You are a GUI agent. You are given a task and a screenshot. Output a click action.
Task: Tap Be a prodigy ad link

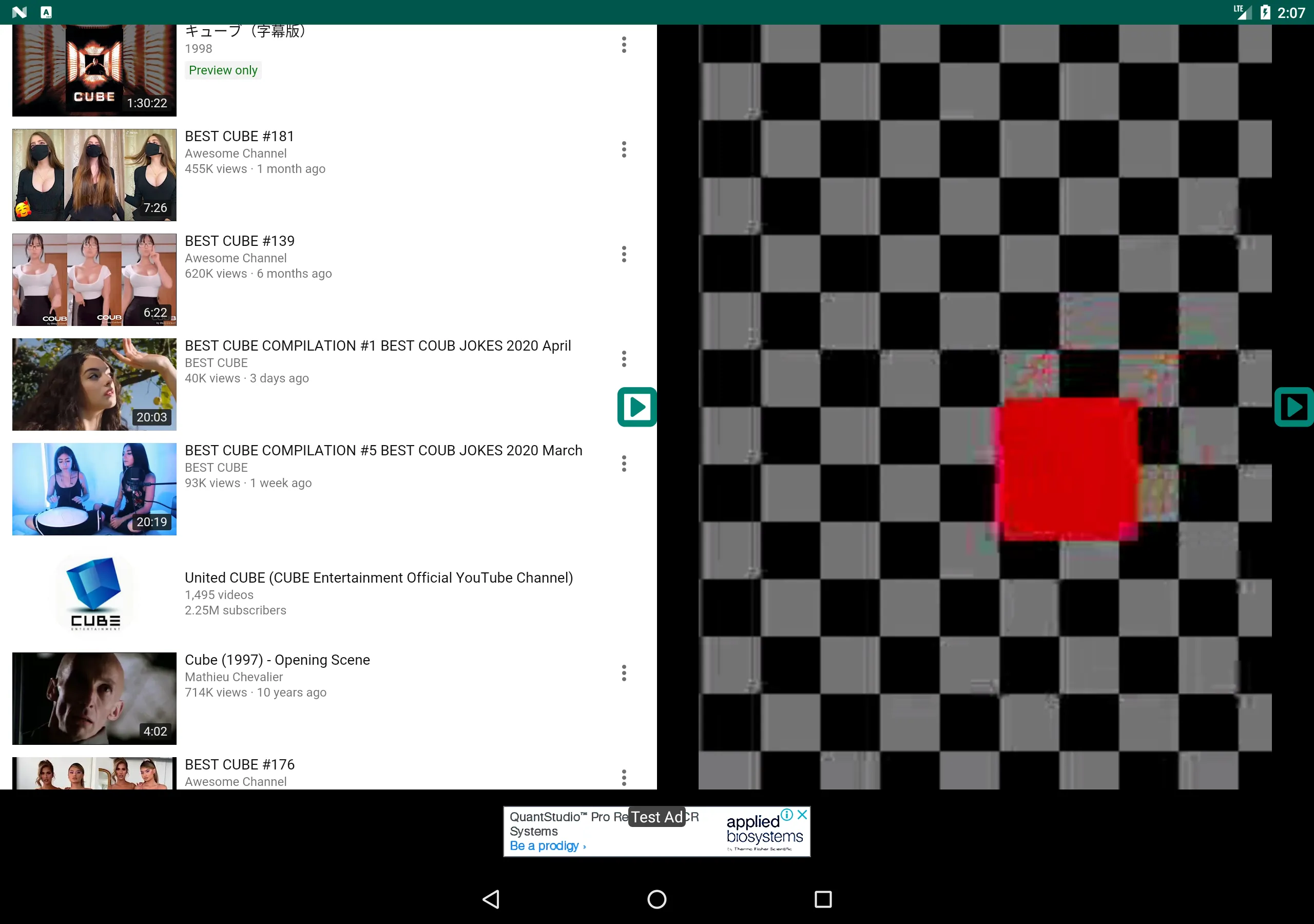pyautogui.click(x=548, y=846)
